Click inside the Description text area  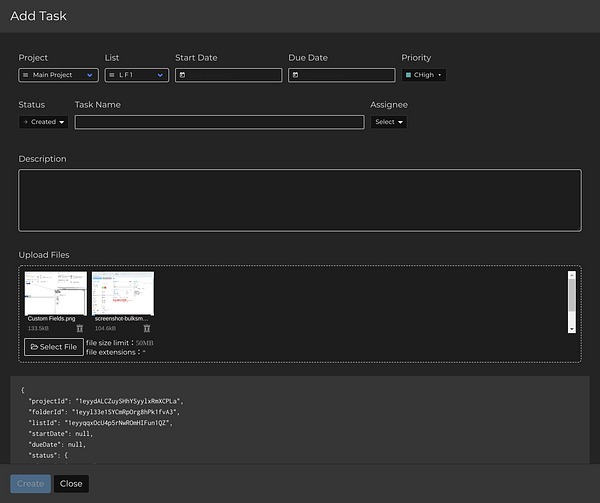(x=300, y=200)
